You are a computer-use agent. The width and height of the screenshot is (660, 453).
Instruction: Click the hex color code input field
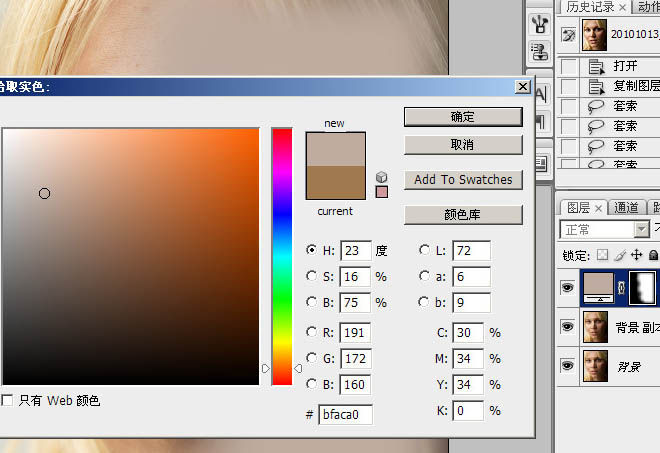tap(345, 413)
